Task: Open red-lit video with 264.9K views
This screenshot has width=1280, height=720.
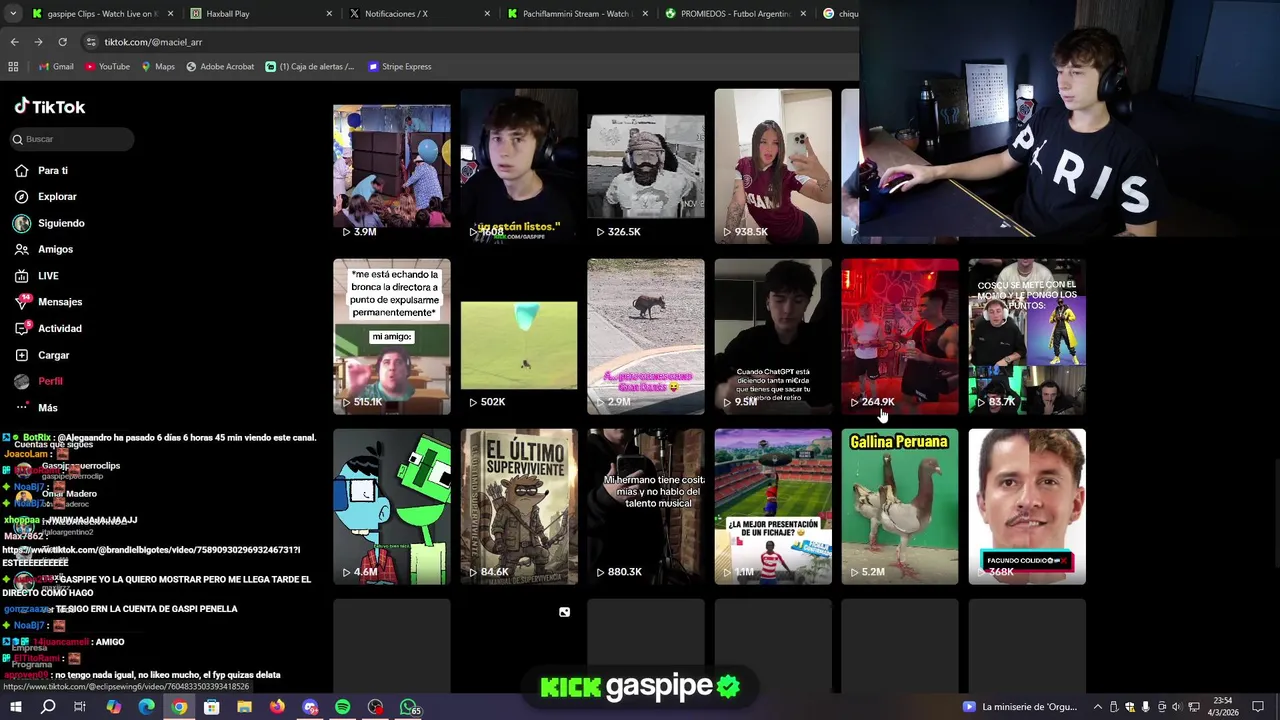Action: coord(899,336)
